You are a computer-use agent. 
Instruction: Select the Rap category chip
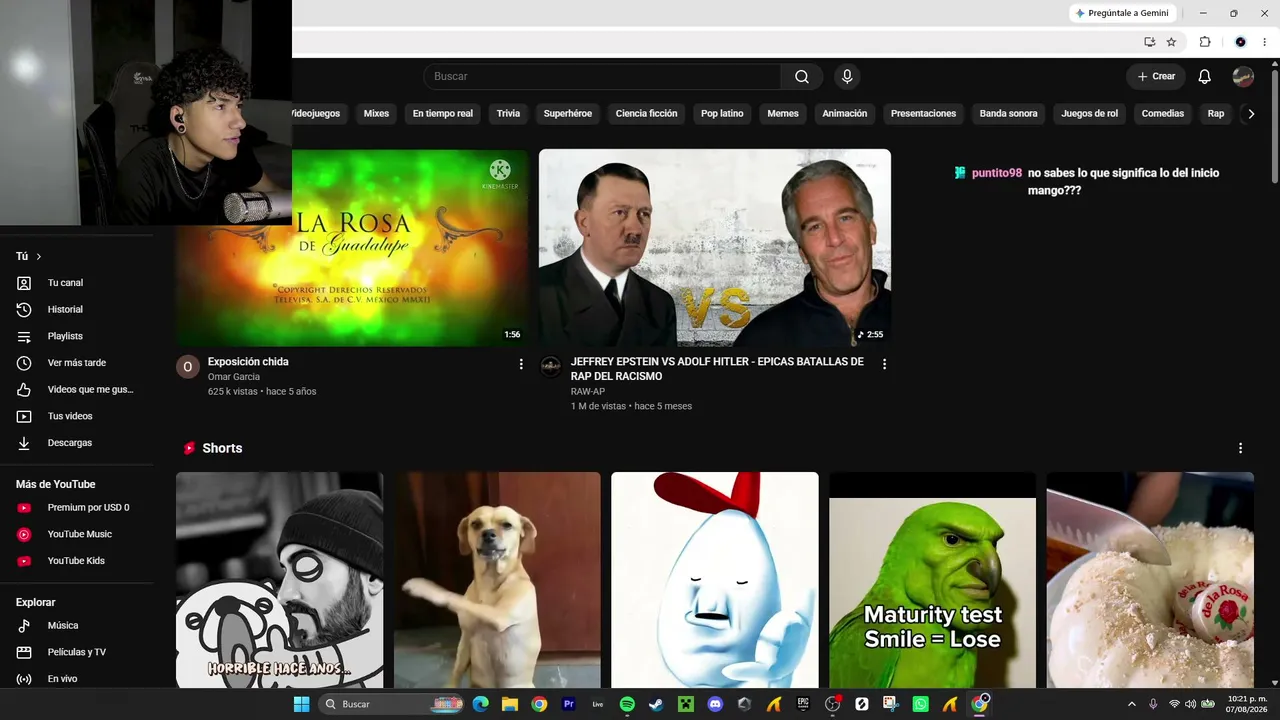tap(1216, 114)
